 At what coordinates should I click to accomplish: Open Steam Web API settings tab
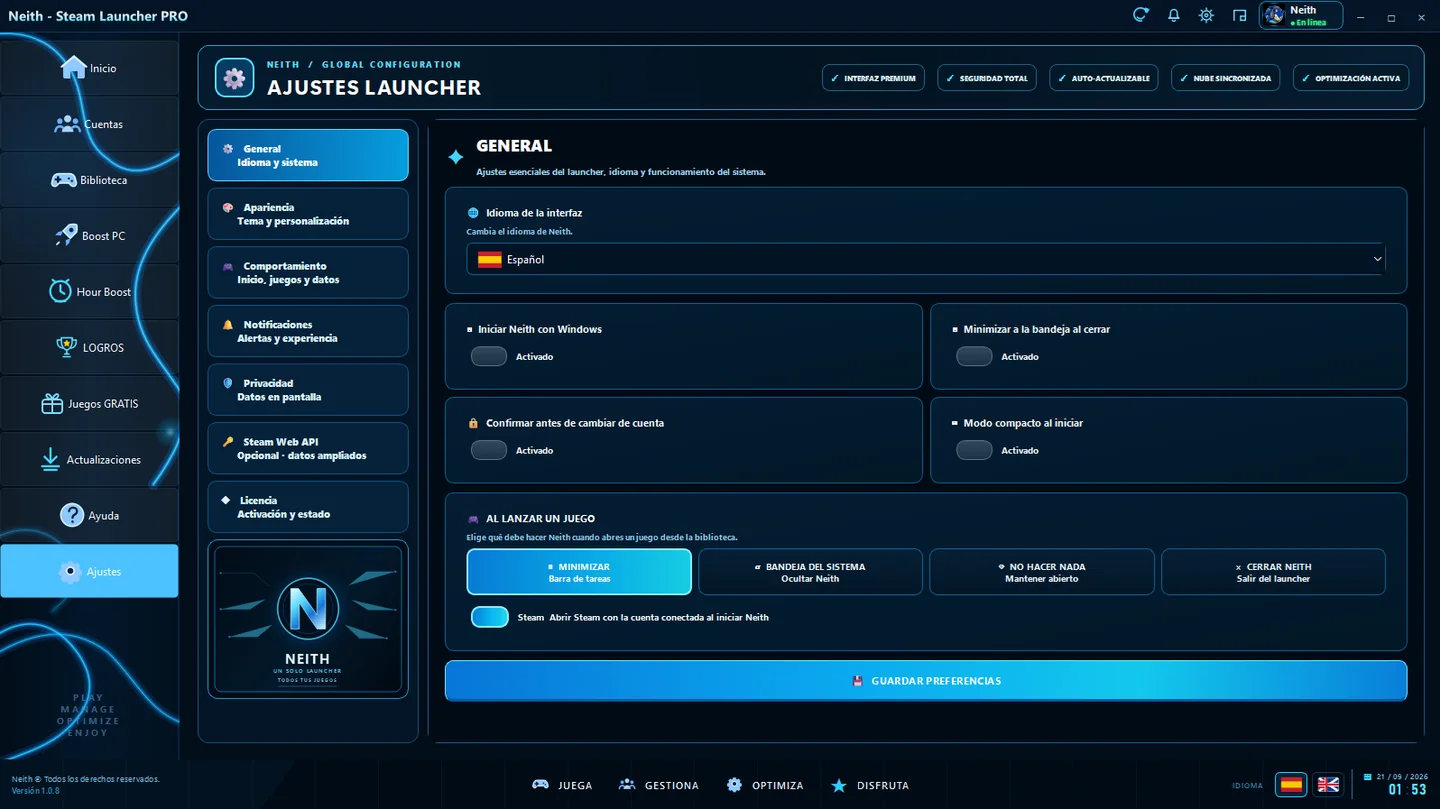[x=308, y=448]
